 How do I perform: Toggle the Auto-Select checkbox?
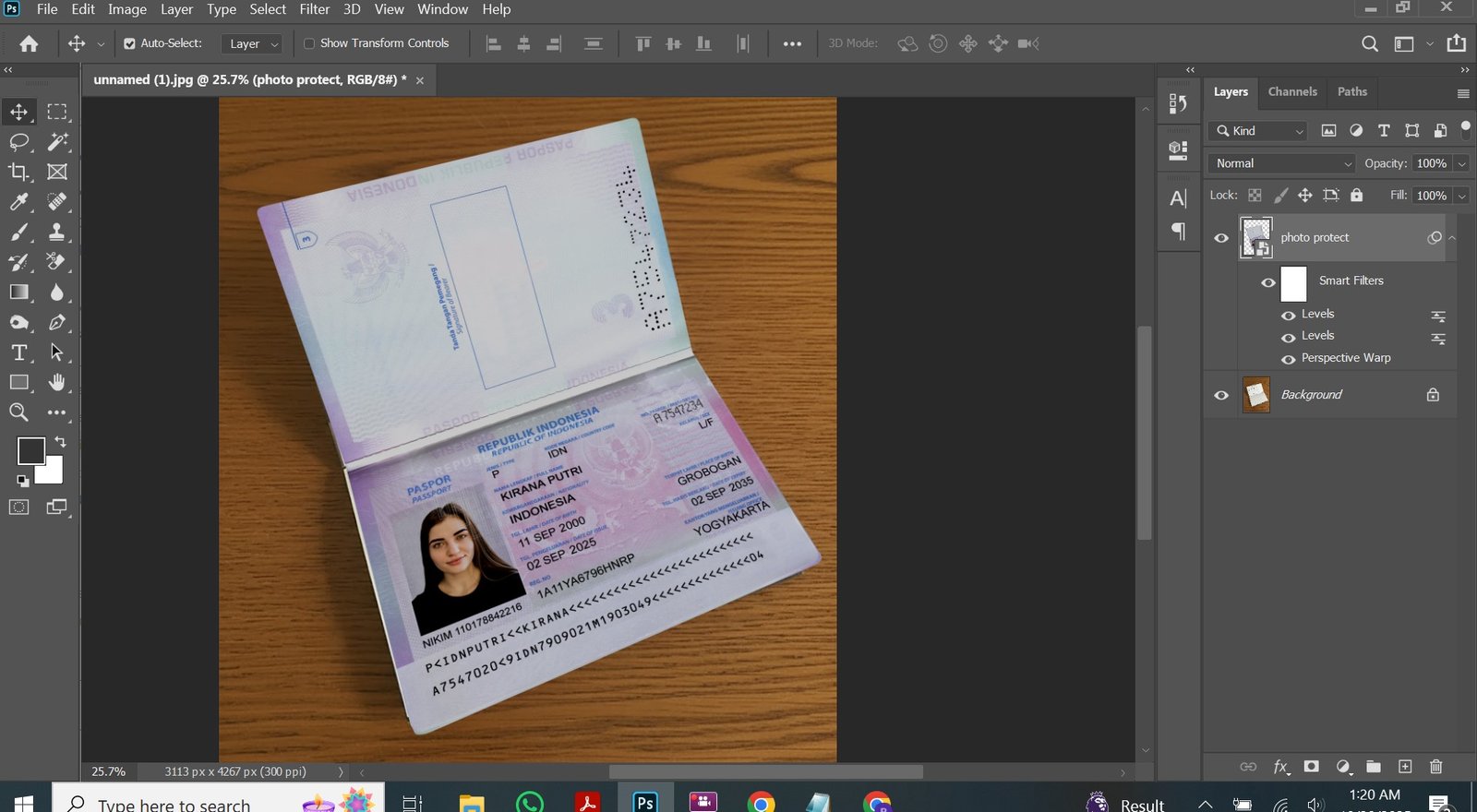click(x=129, y=43)
